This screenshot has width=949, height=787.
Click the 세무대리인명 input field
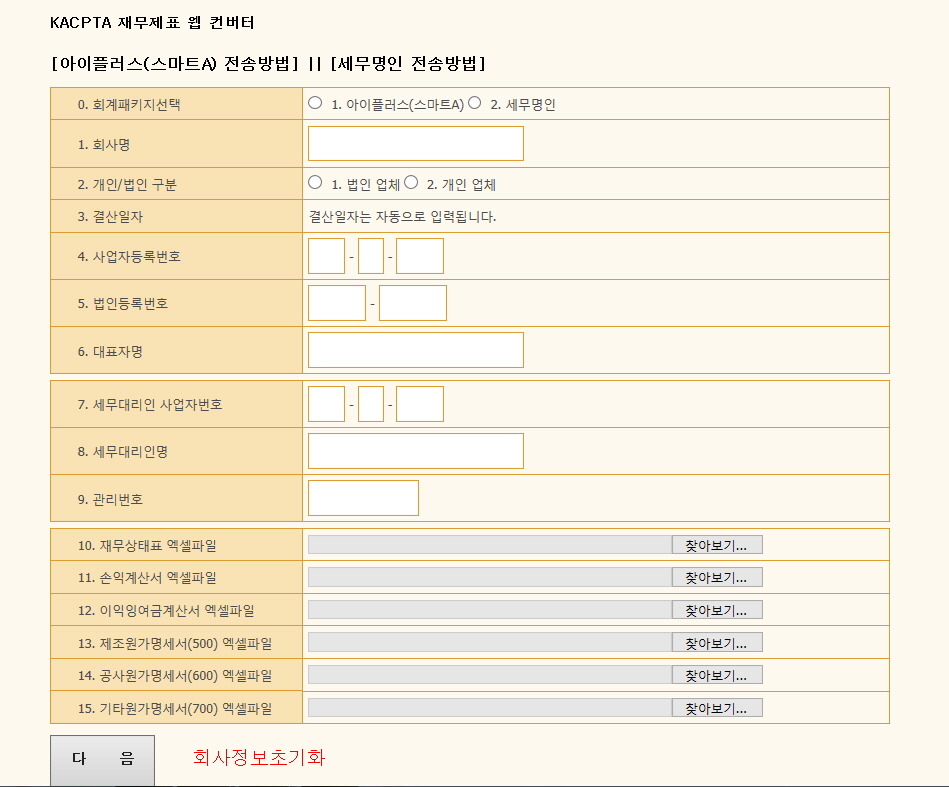pos(416,451)
